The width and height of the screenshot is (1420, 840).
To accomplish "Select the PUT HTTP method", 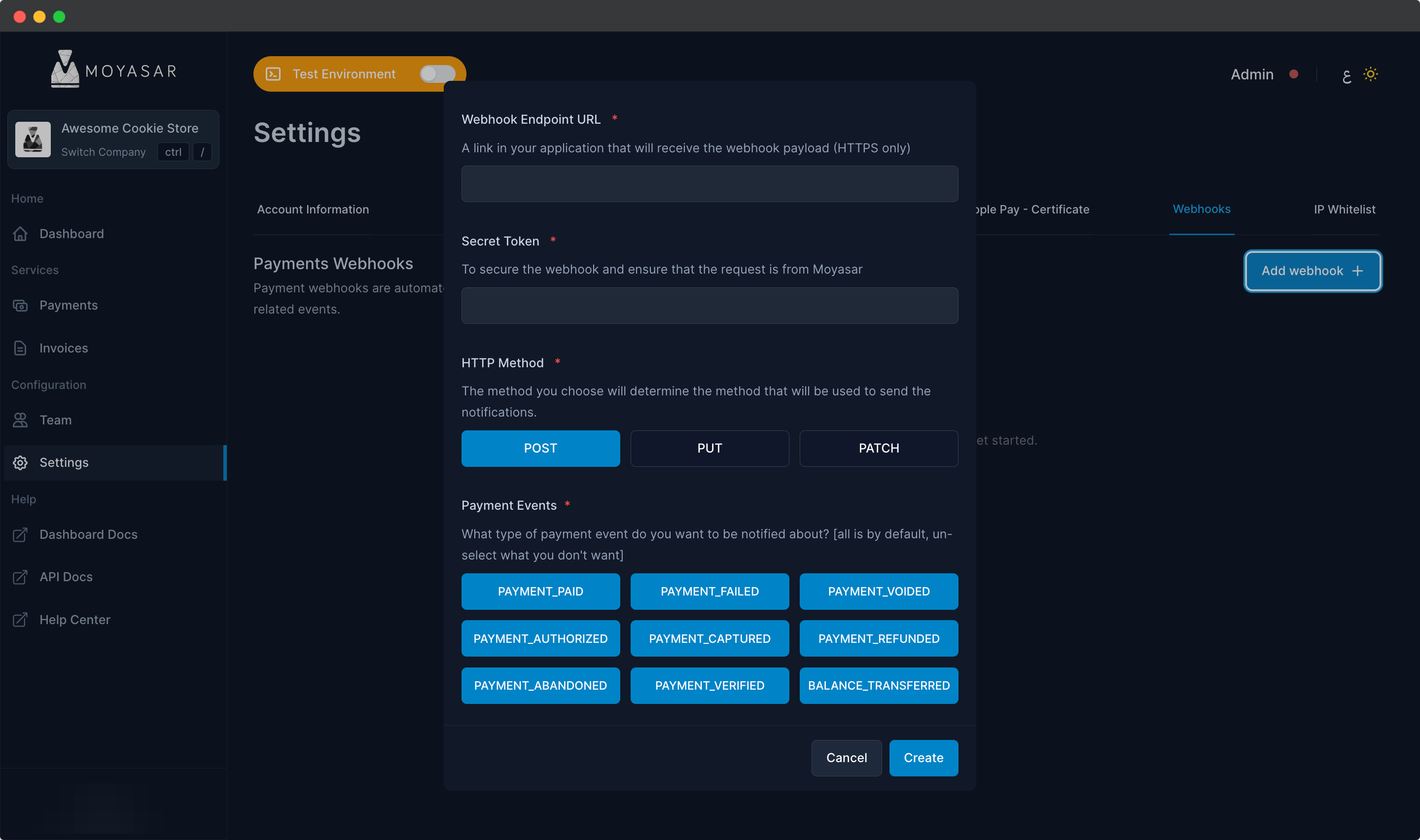I will click(x=709, y=448).
